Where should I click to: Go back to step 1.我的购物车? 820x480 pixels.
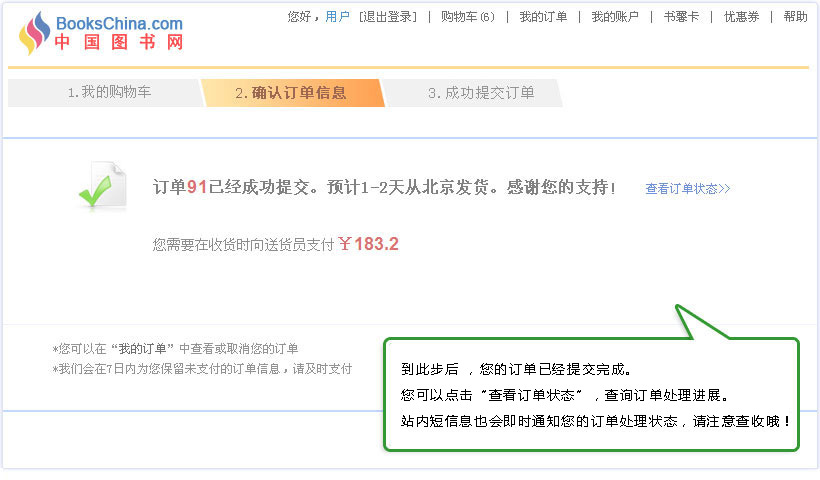pyautogui.click(x=109, y=93)
